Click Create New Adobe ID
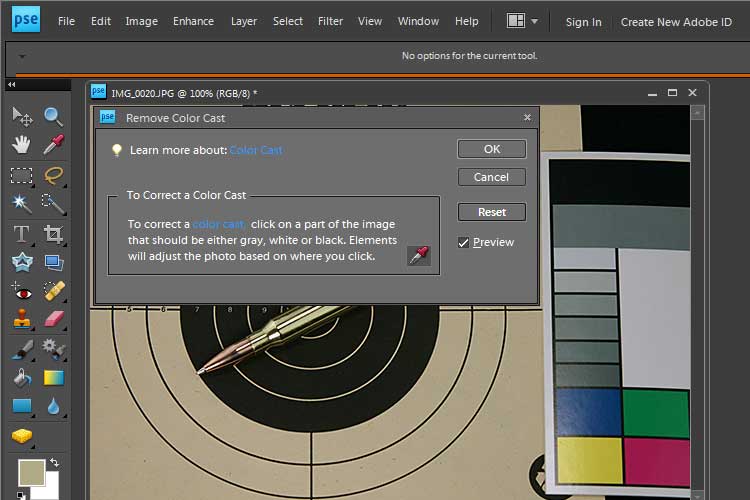This screenshot has width=750, height=500. point(676,22)
